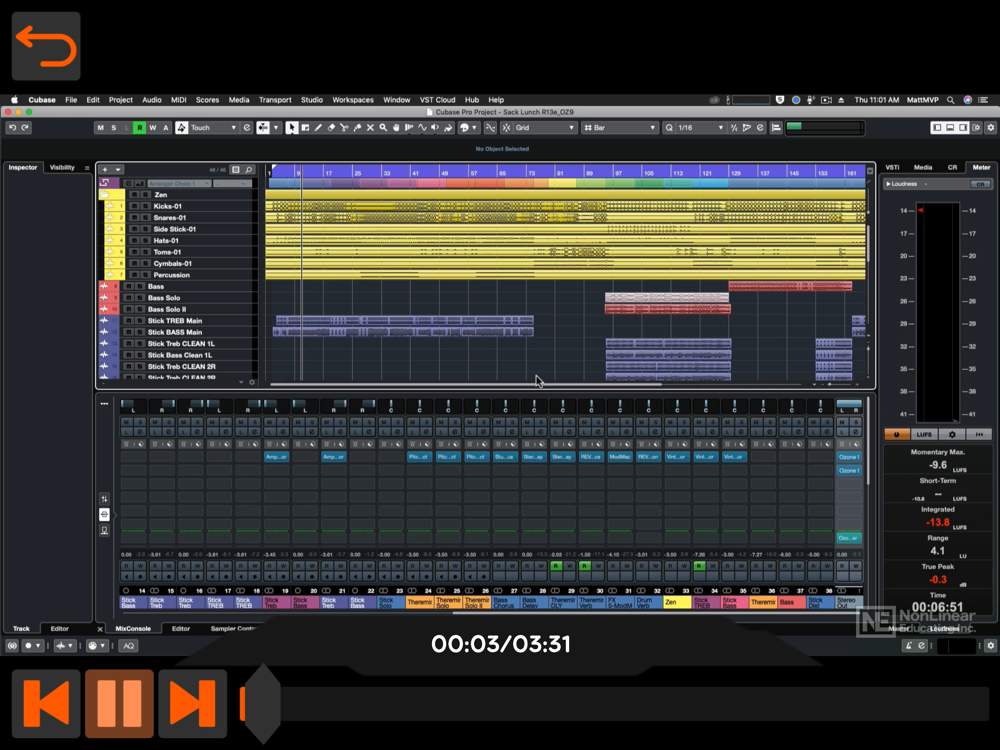
Task: Click the horizontal project scrollbar
Action: point(466,385)
